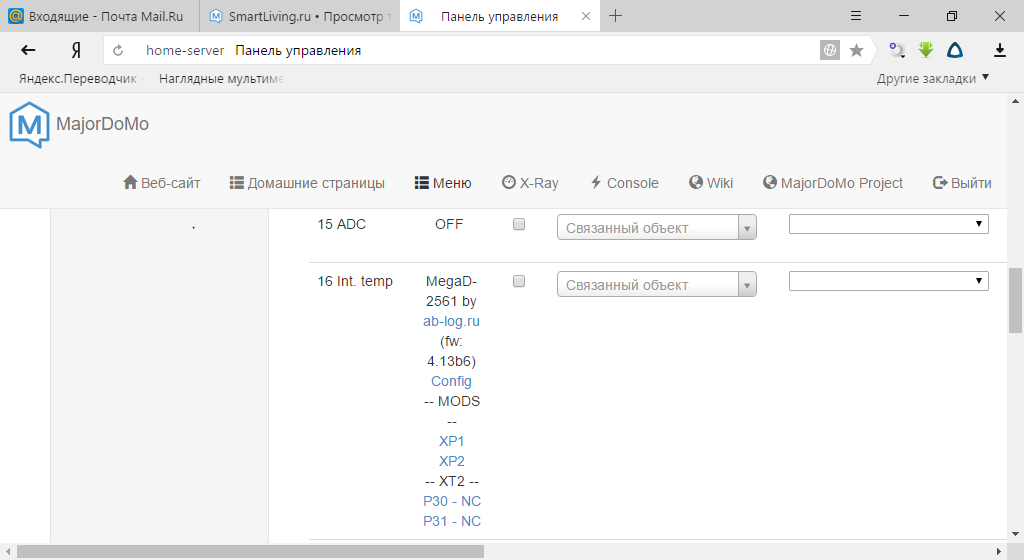Open browser downloads icon

[999, 50]
